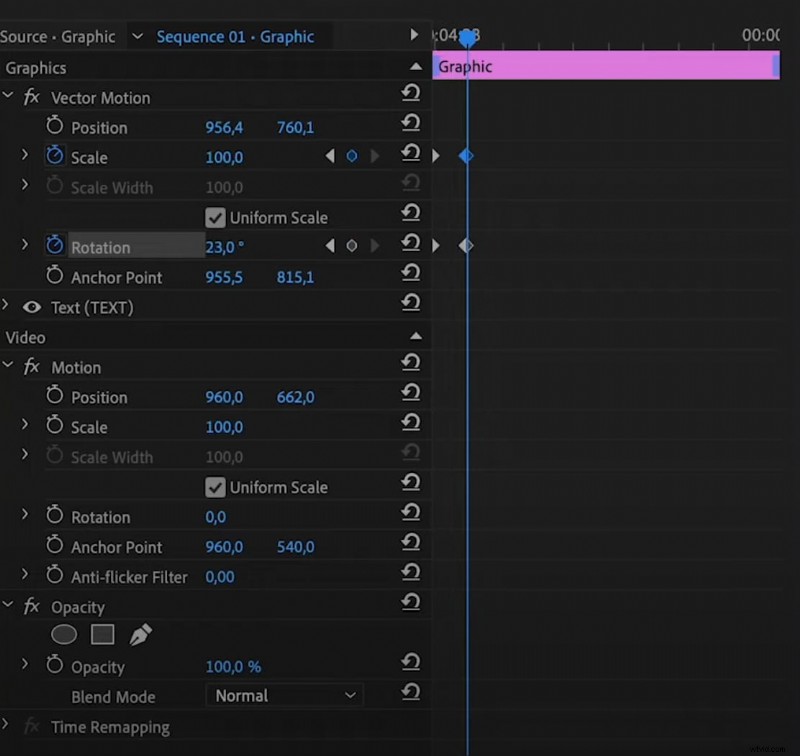This screenshot has width=800, height=756.
Task: Create a rectangle mask on Opacity
Action: click(x=100, y=634)
